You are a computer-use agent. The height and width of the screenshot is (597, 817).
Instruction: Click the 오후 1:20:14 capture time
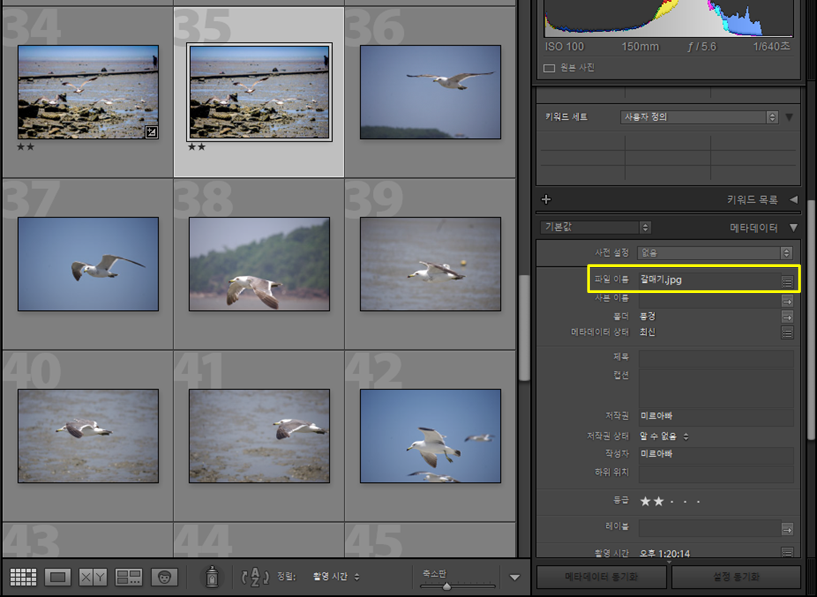(665, 553)
